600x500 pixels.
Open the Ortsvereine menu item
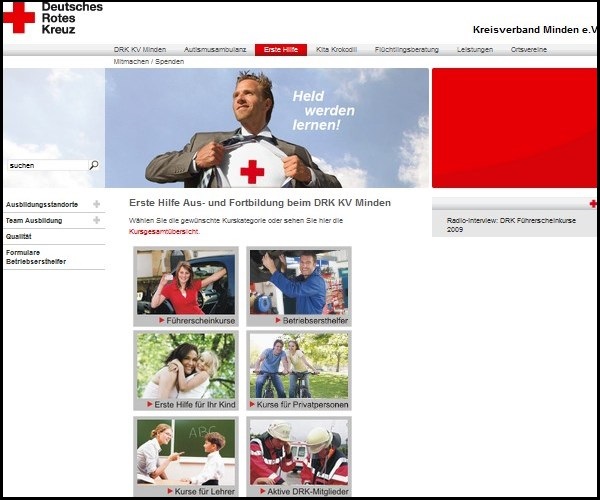[528, 50]
